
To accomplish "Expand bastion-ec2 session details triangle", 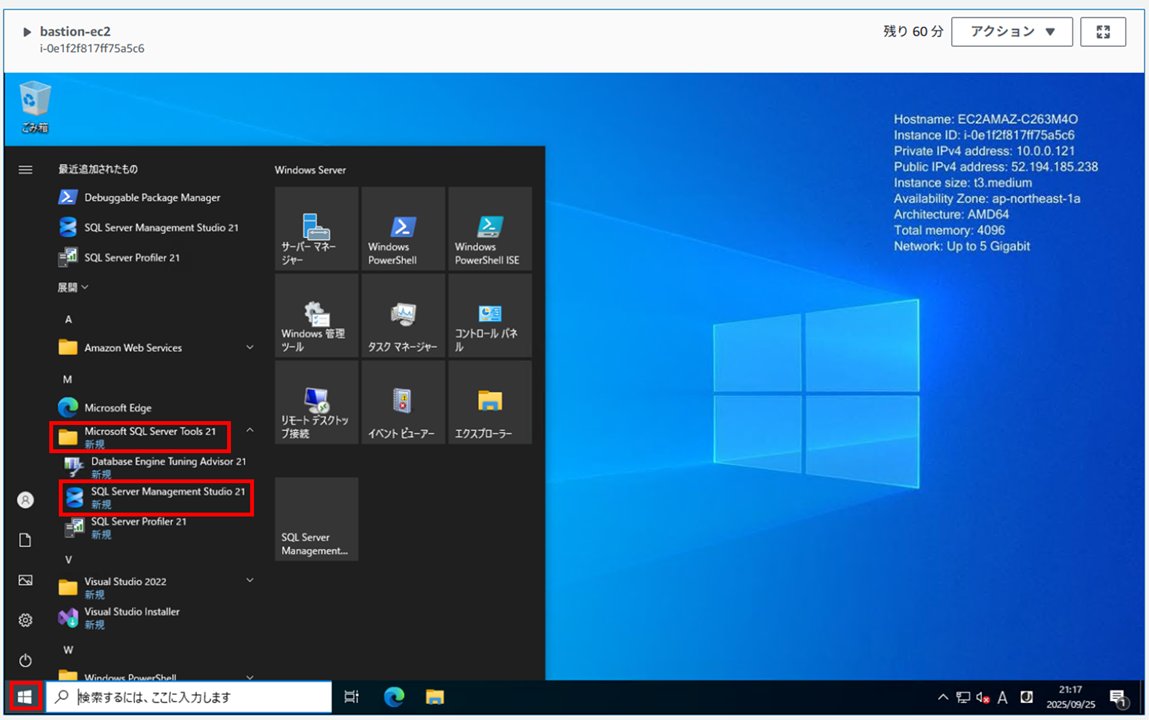I will [x=26, y=32].
